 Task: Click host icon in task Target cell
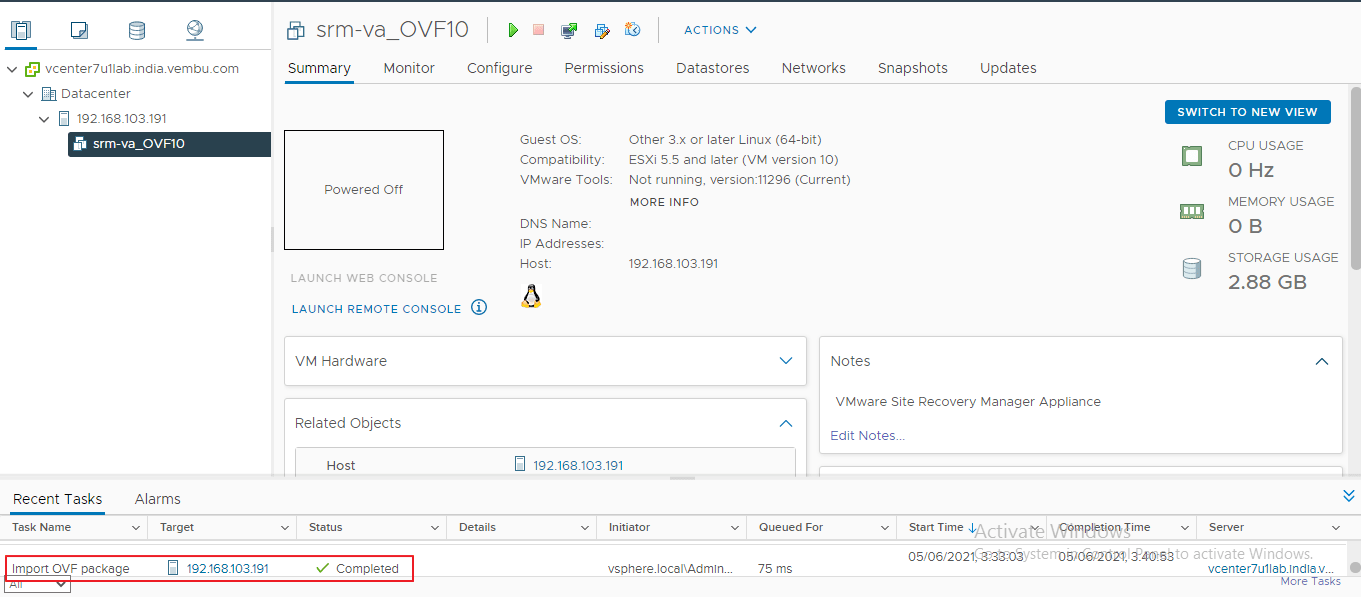(173, 568)
